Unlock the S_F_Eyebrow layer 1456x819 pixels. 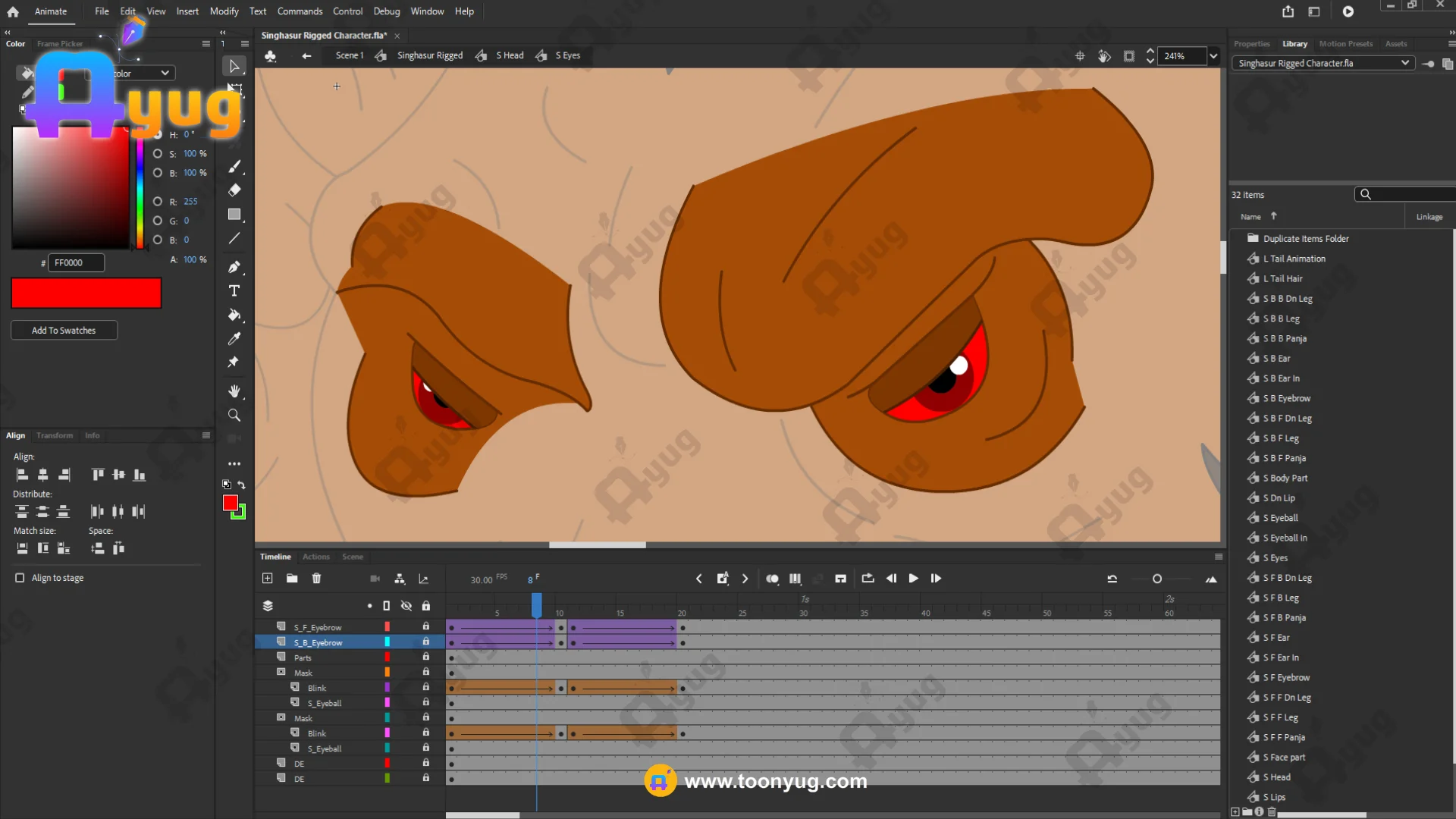[x=425, y=627]
